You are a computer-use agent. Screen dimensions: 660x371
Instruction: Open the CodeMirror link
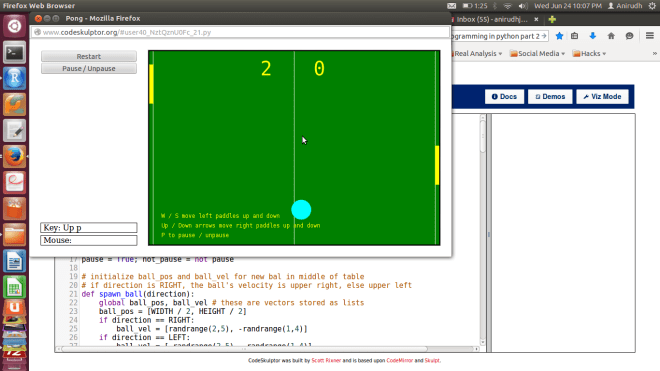399,360
